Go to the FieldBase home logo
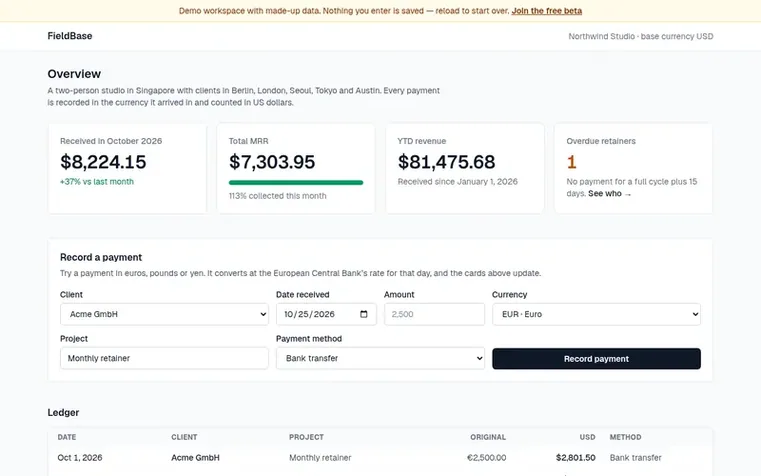This screenshot has height=476, width=761. coord(70,36)
